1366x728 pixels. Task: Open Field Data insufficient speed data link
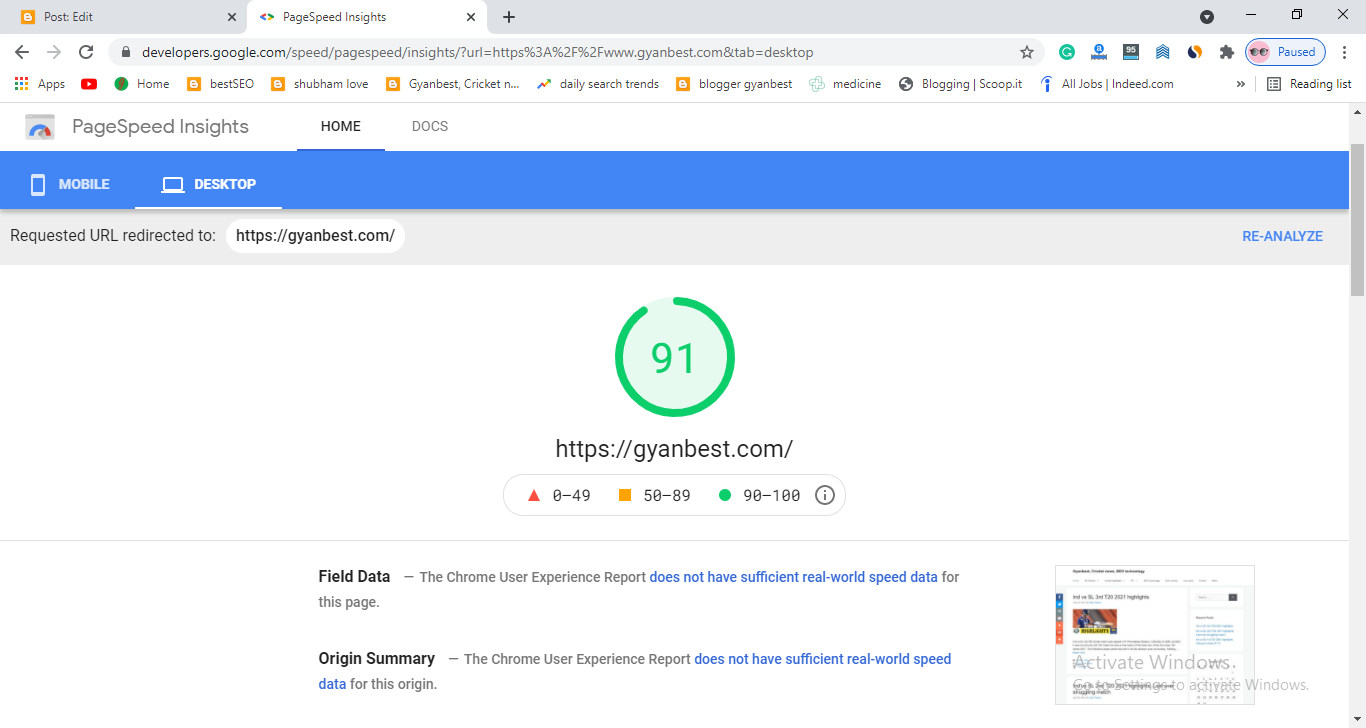click(x=794, y=577)
